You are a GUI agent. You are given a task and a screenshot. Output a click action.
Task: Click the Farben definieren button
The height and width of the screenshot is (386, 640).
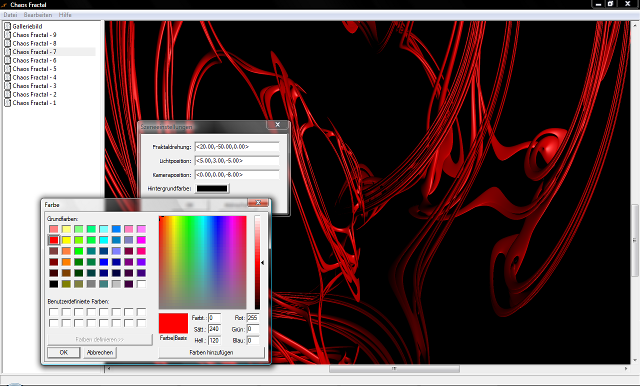point(100,339)
